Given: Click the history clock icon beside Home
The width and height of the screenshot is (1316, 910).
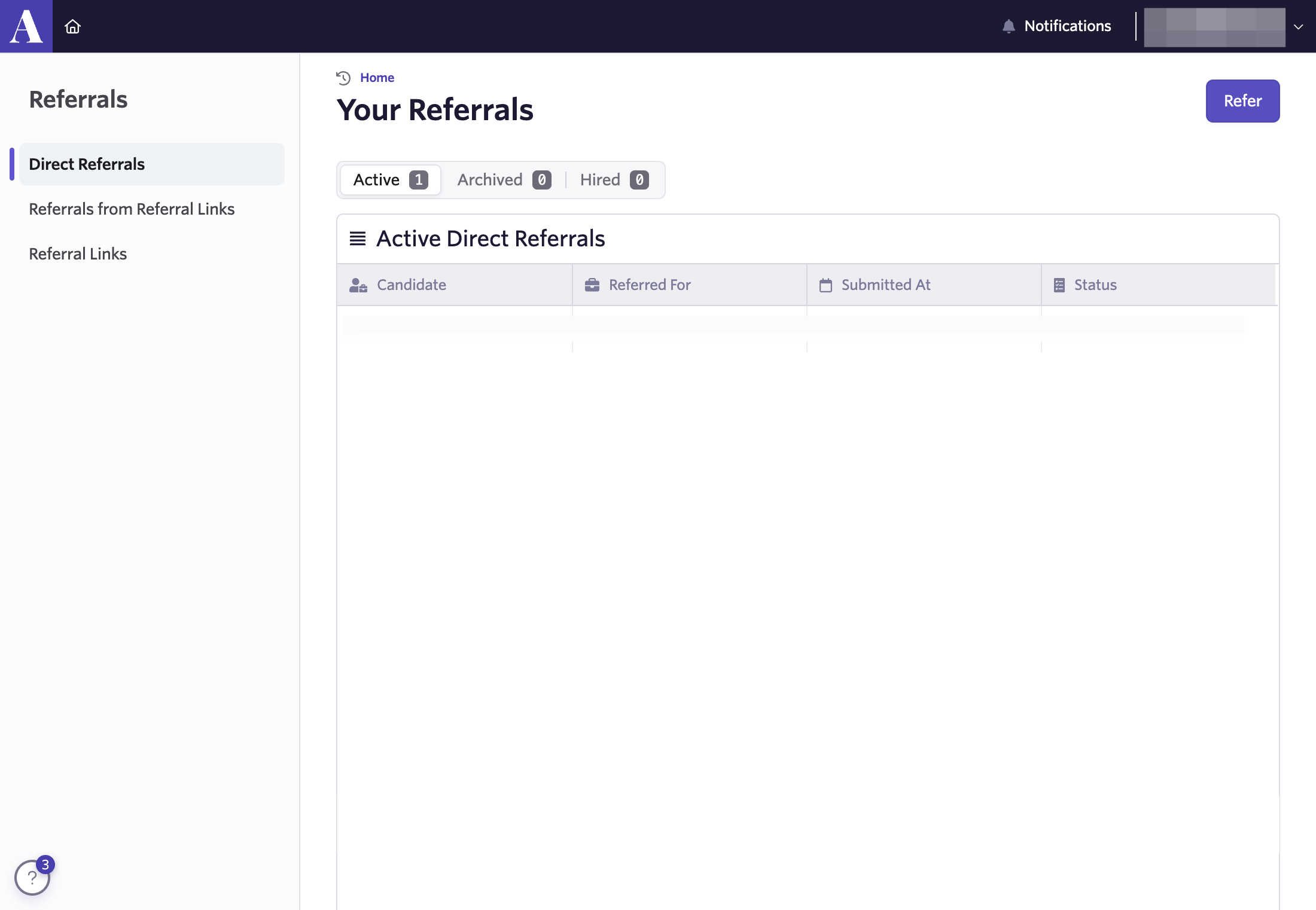Looking at the screenshot, I should point(343,78).
